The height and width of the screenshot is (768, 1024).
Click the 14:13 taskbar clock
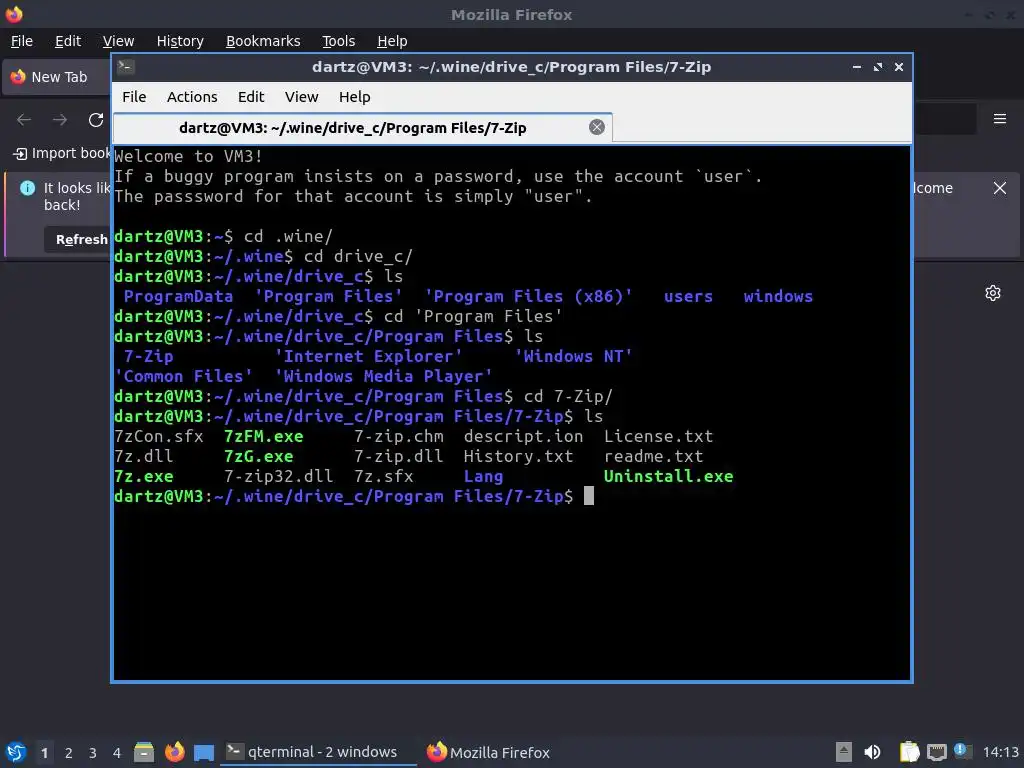click(x=1000, y=752)
